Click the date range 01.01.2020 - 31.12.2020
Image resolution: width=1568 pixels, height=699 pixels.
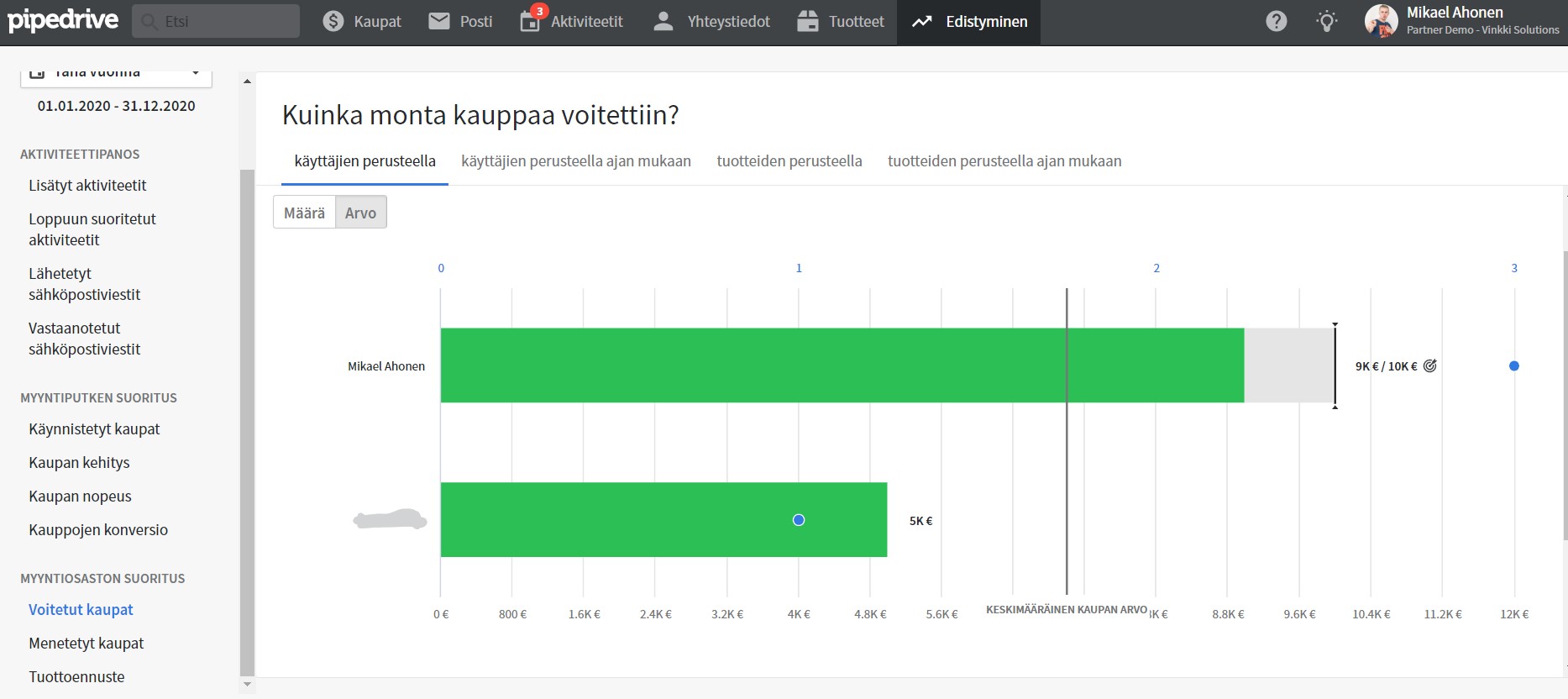coord(116,106)
